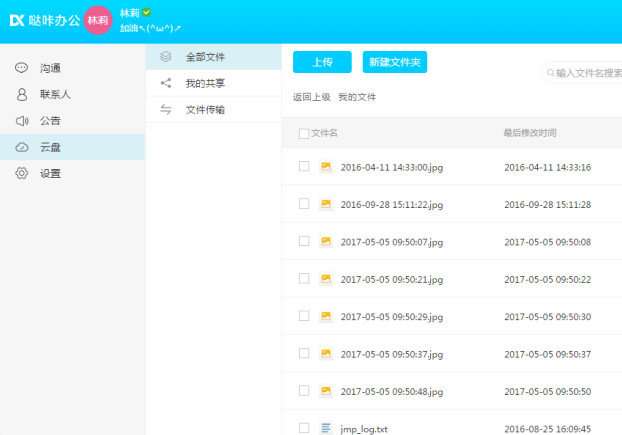
Task: Click the modified time 2016-08-25 16:09:45
Action: point(547,429)
